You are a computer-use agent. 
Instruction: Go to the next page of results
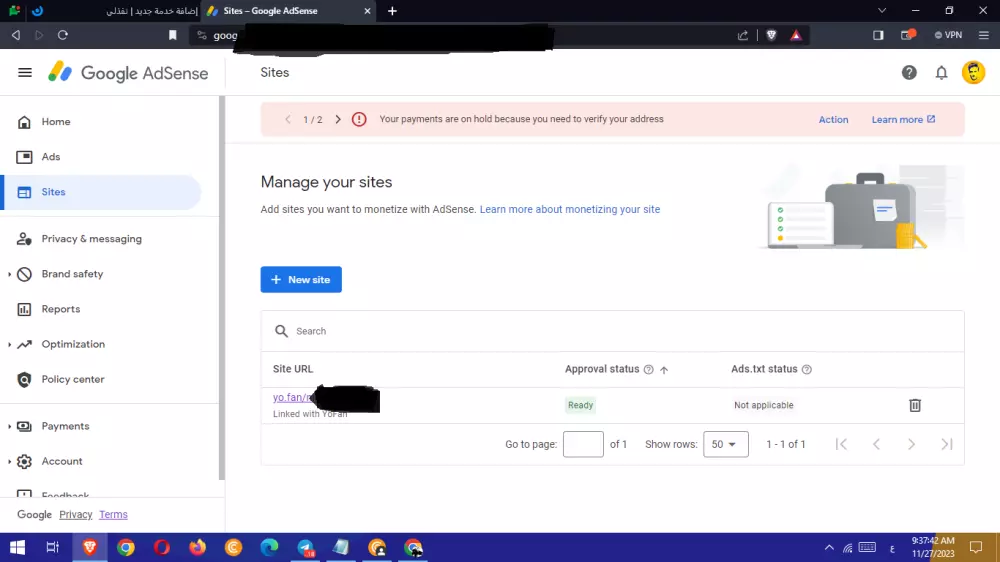pyautogui.click(x=911, y=444)
